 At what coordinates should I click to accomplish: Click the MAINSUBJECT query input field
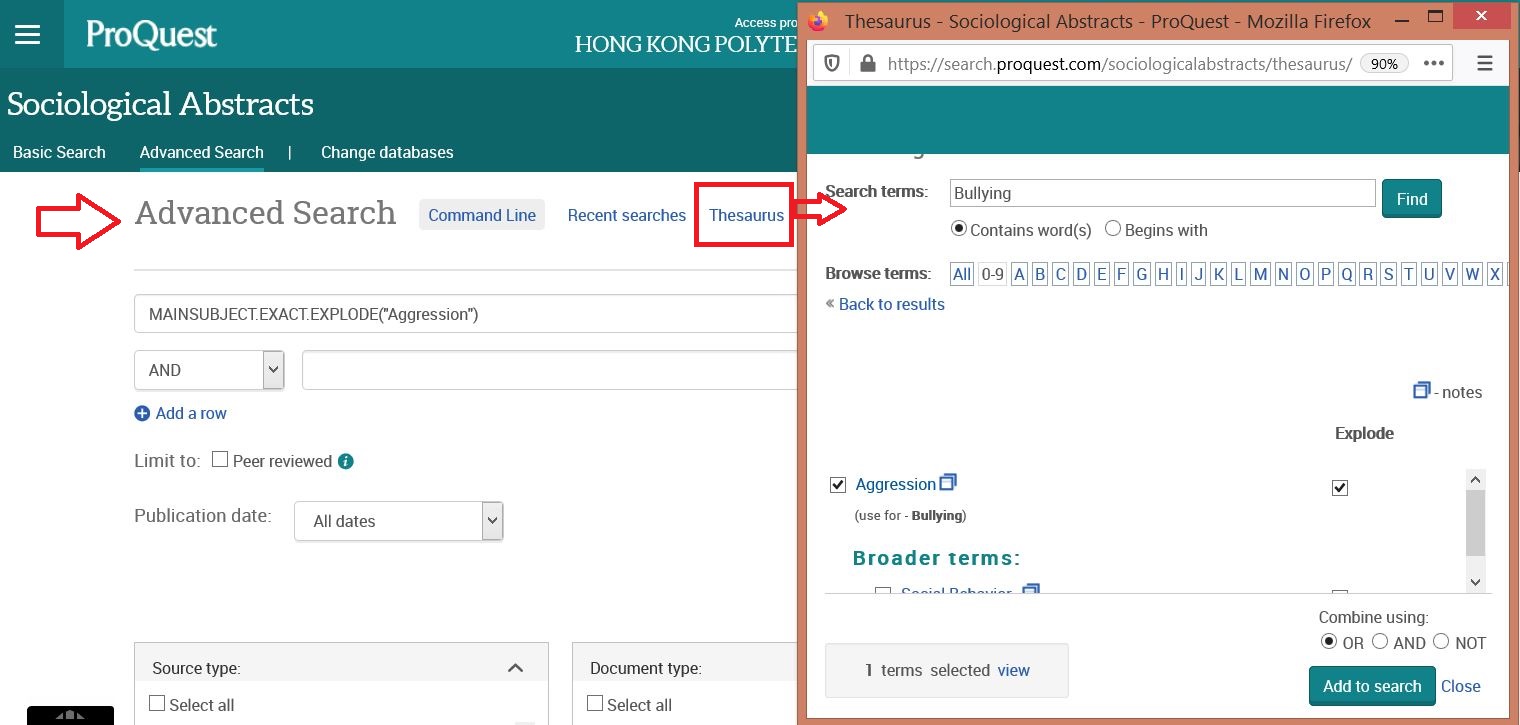[x=465, y=314]
